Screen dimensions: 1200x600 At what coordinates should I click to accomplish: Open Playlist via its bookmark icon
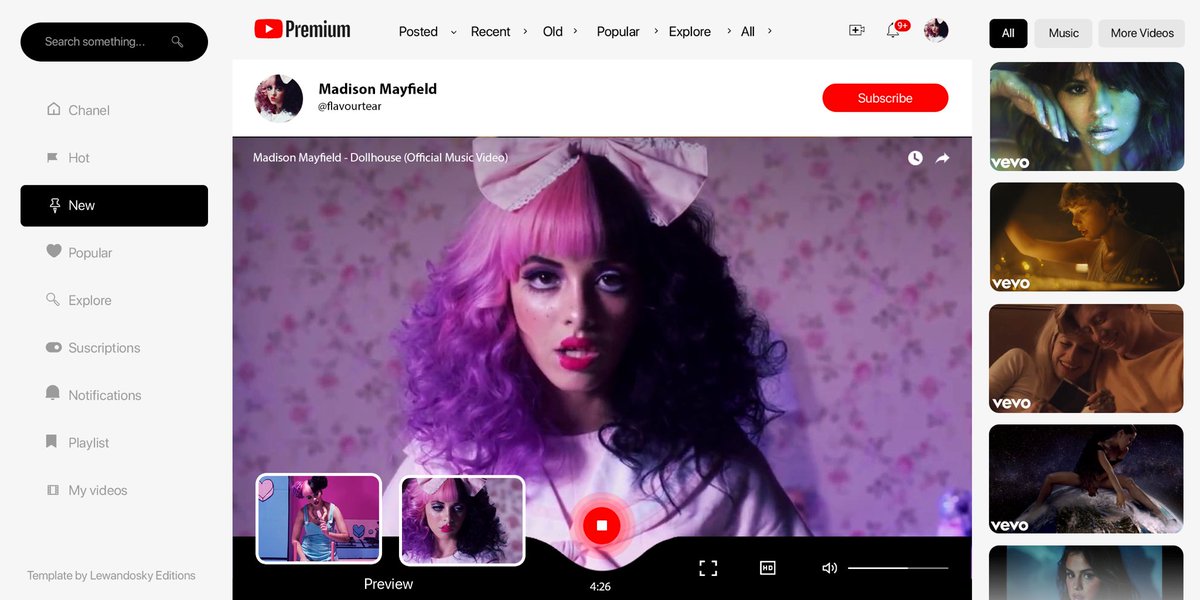pyautogui.click(x=52, y=442)
